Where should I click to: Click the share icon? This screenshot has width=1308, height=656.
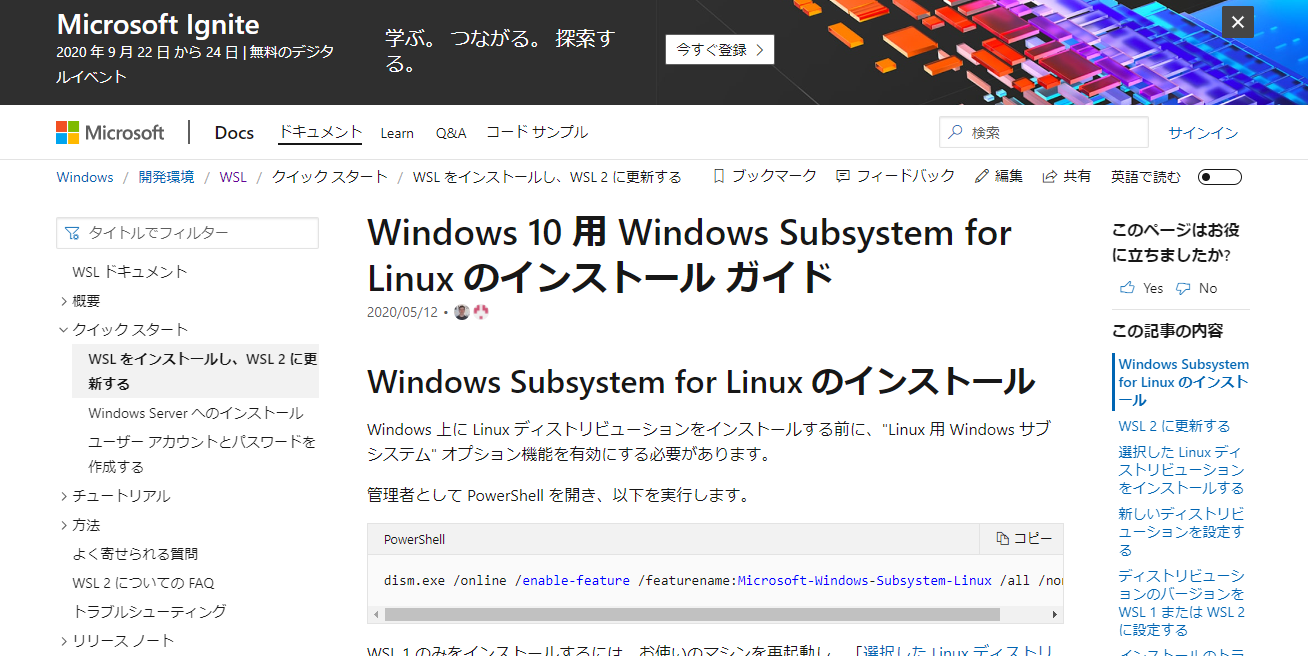point(1050,176)
